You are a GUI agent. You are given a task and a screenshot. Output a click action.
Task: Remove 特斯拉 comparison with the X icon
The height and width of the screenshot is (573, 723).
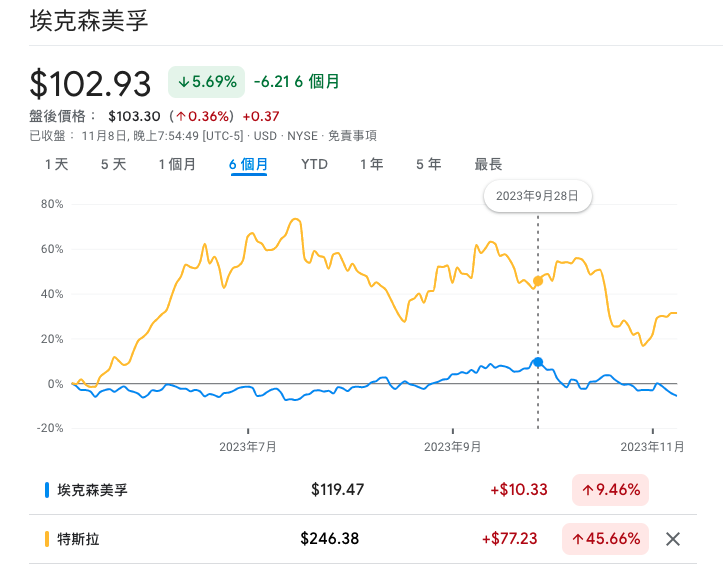click(673, 538)
